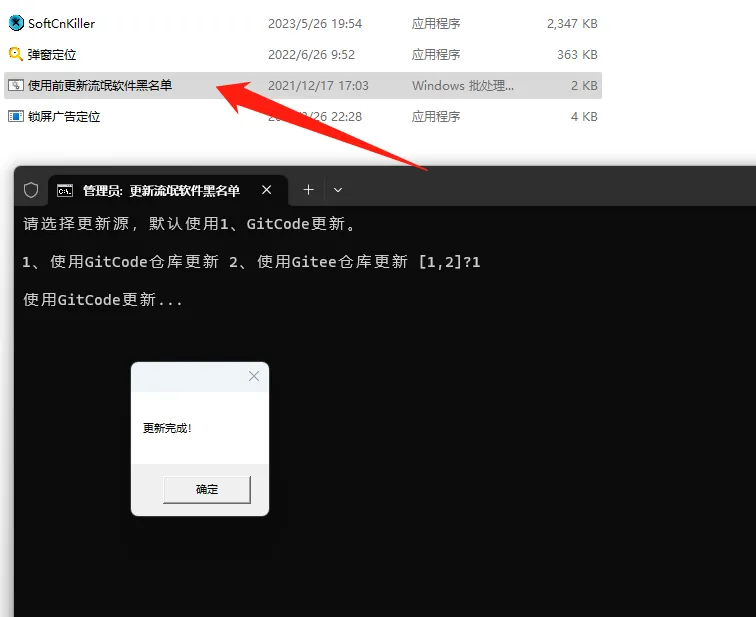
Task: Click the date 2022/6/26 9:52
Action: (311, 54)
